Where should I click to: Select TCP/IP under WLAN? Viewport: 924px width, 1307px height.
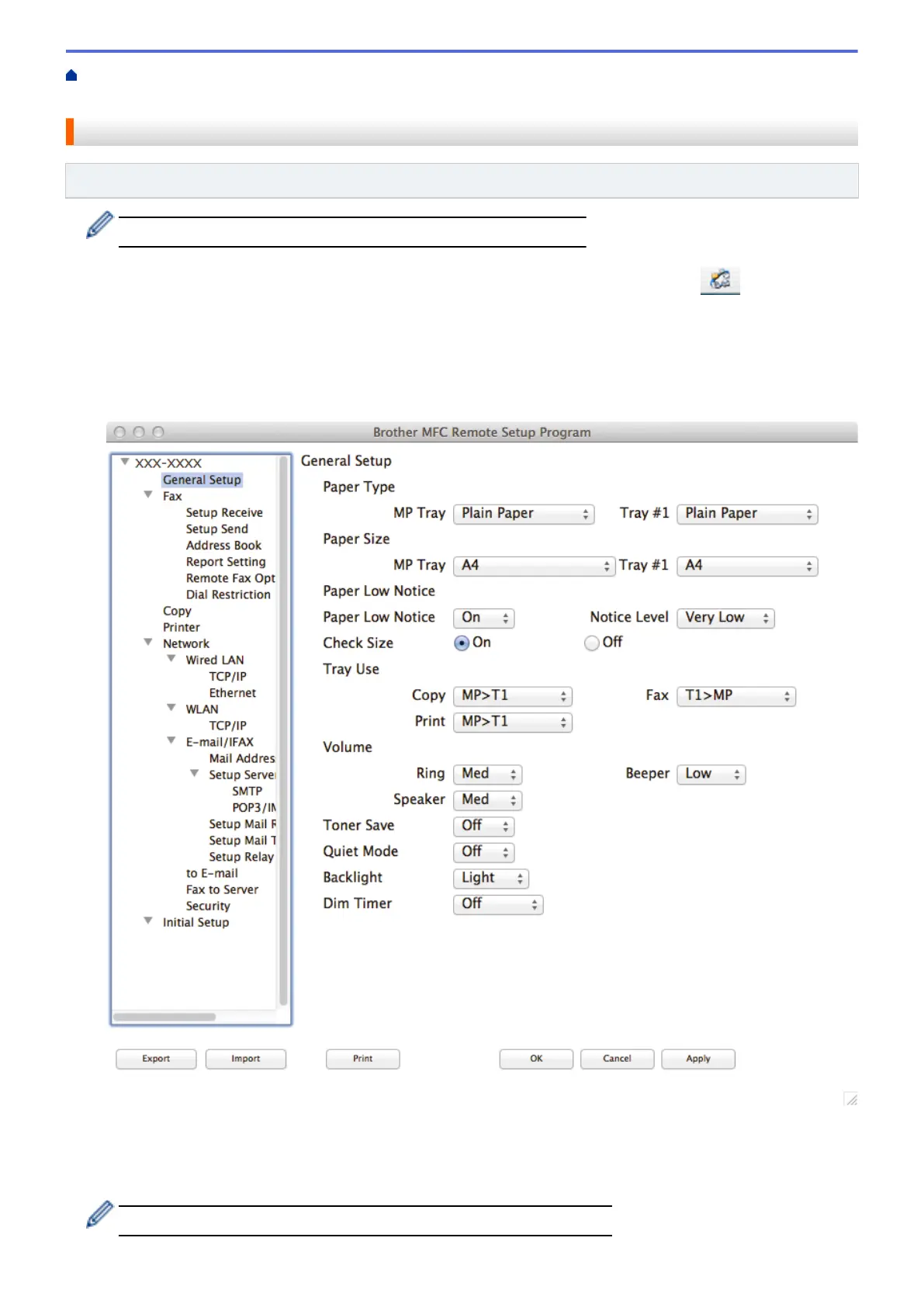click(x=227, y=726)
